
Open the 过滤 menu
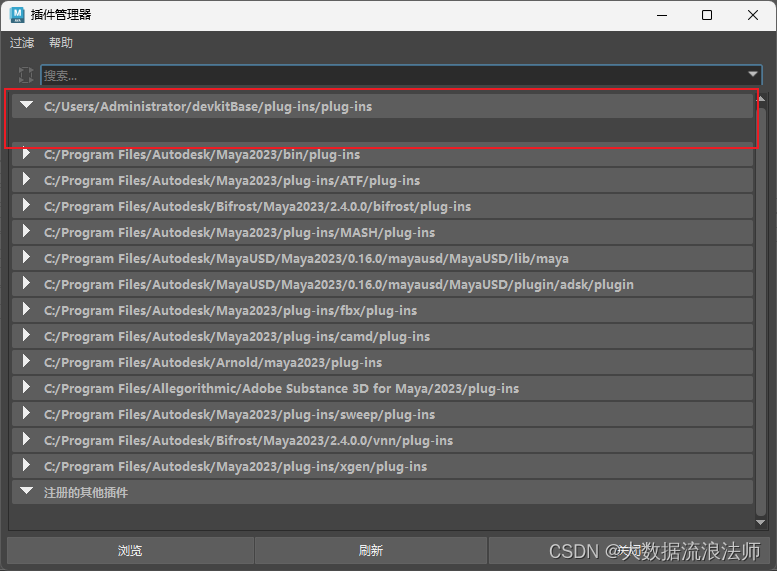[x=22, y=43]
